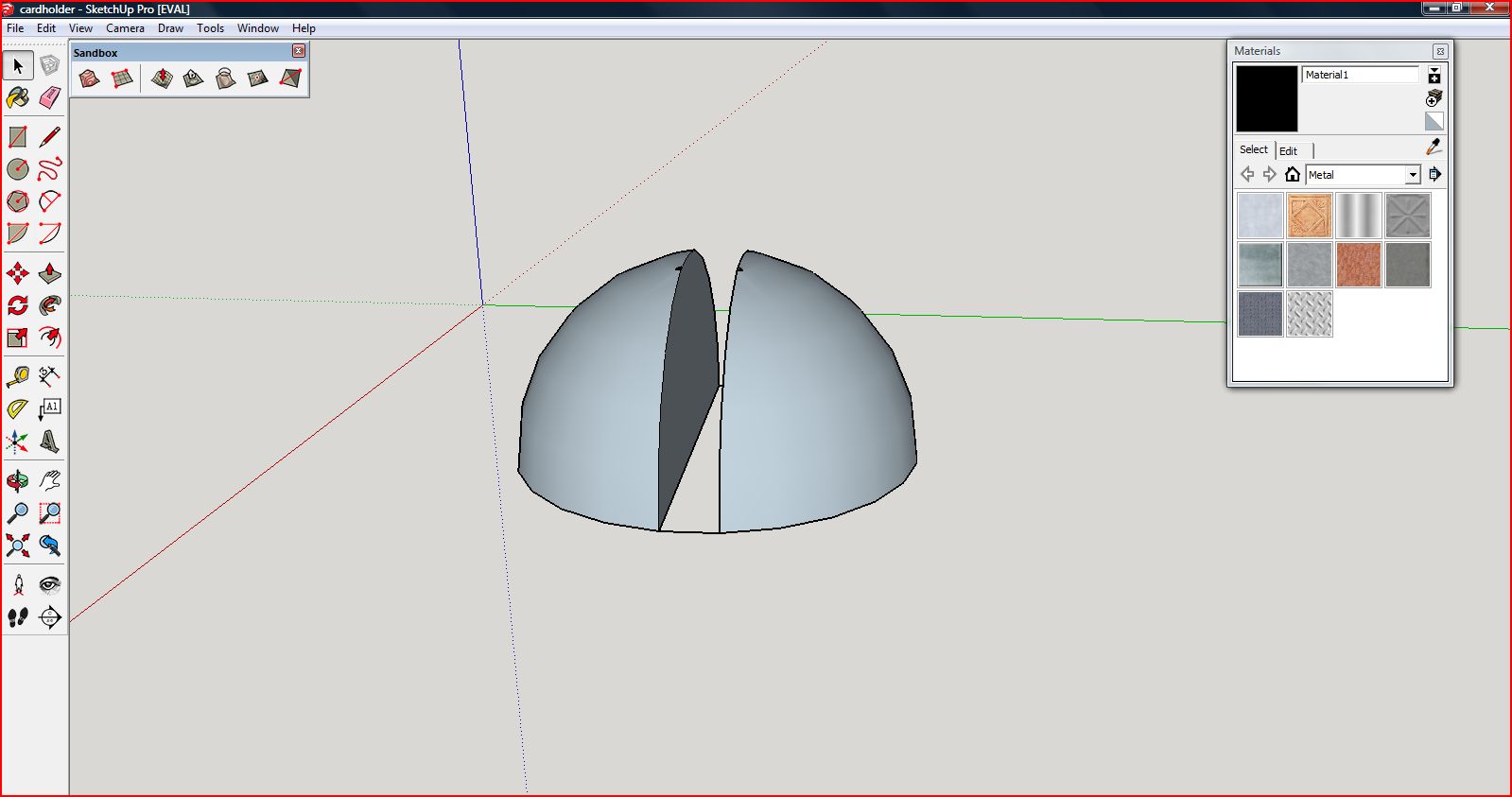The image size is (1512, 797).
Task: Open the Window menu
Action: pyautogui.click(x=257, y=28)
